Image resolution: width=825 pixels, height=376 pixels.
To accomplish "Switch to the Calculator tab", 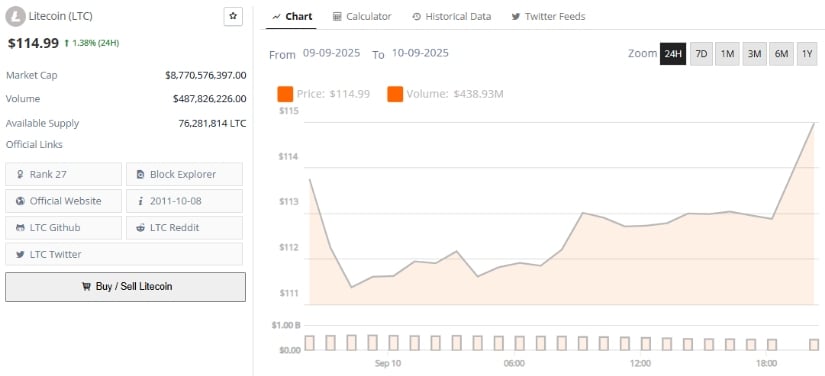I will point(362,16).
